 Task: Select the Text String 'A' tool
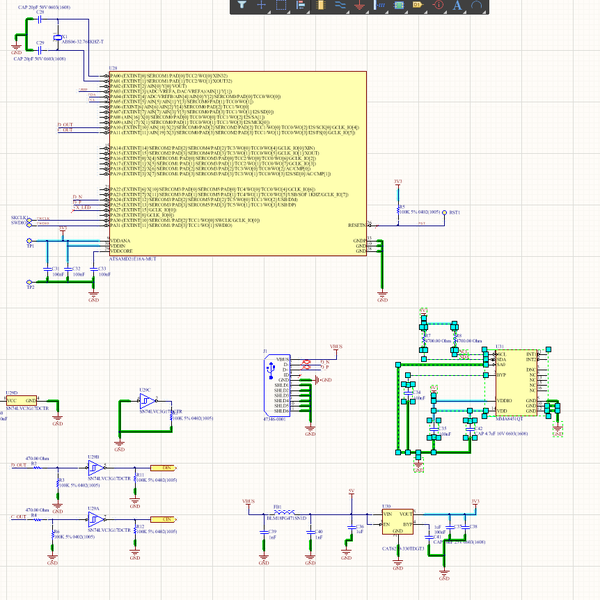[x=457, y=5]
